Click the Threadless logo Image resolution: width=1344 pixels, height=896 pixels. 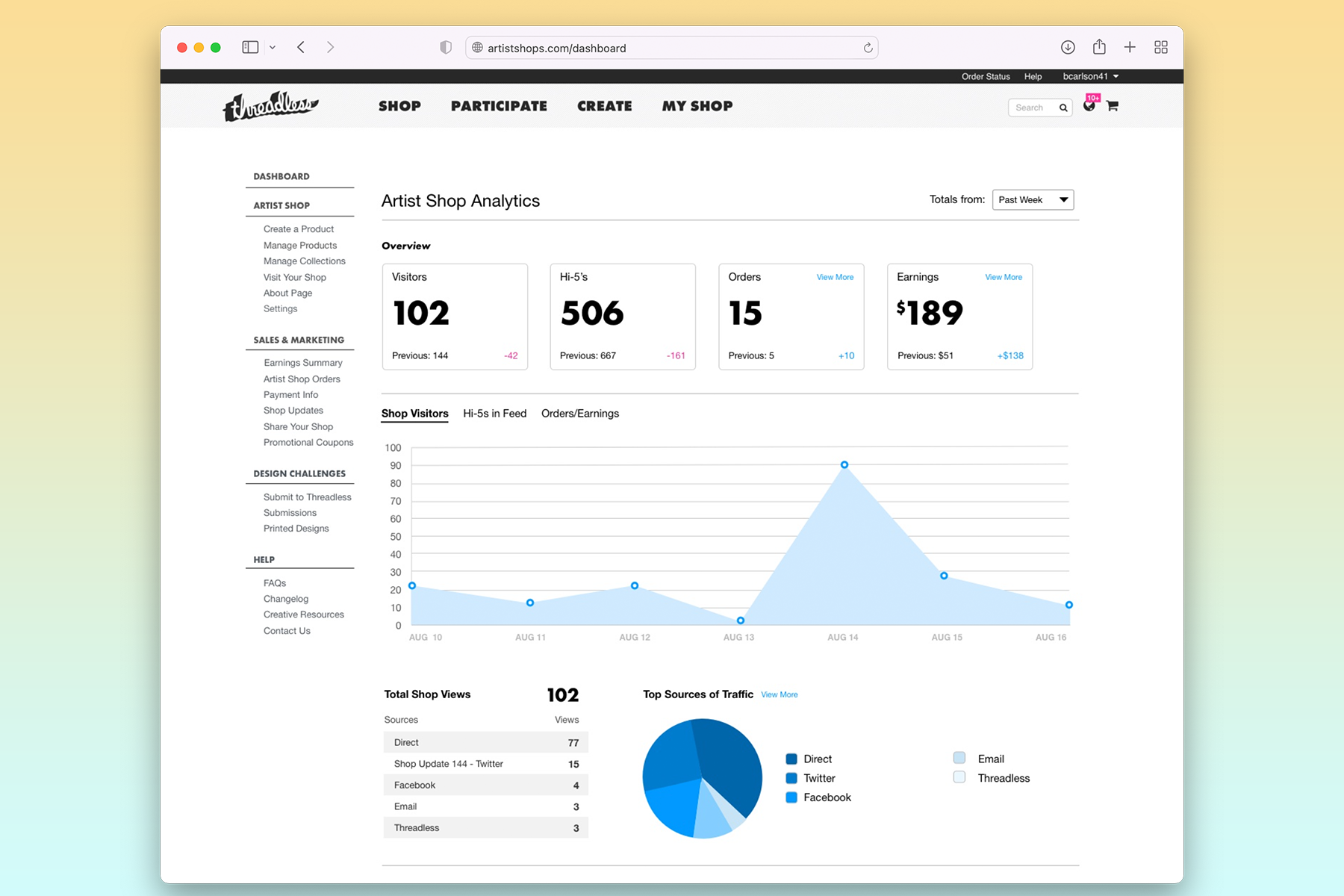tap(271, 106)
